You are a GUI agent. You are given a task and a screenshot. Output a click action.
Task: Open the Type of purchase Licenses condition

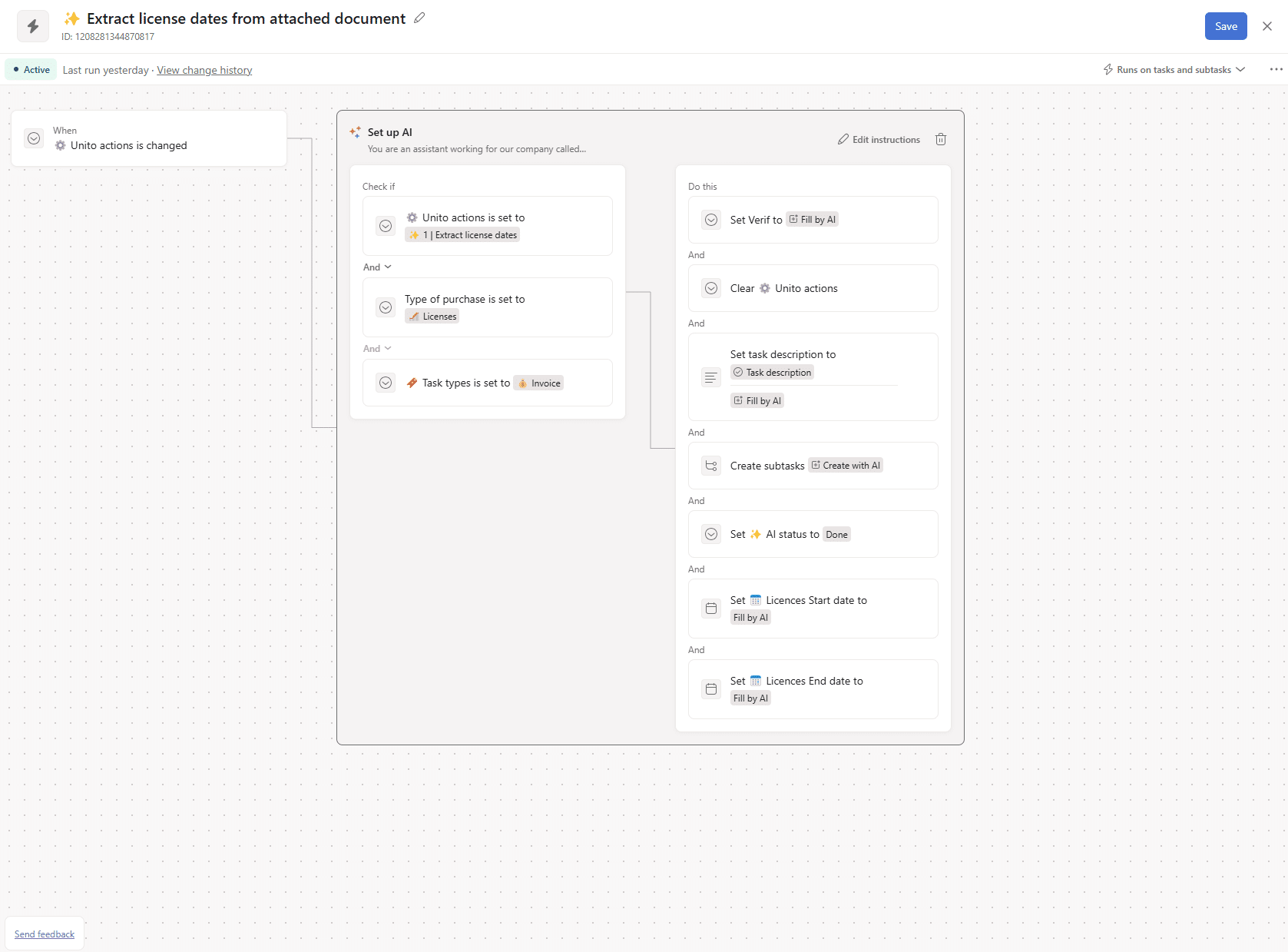487,307
